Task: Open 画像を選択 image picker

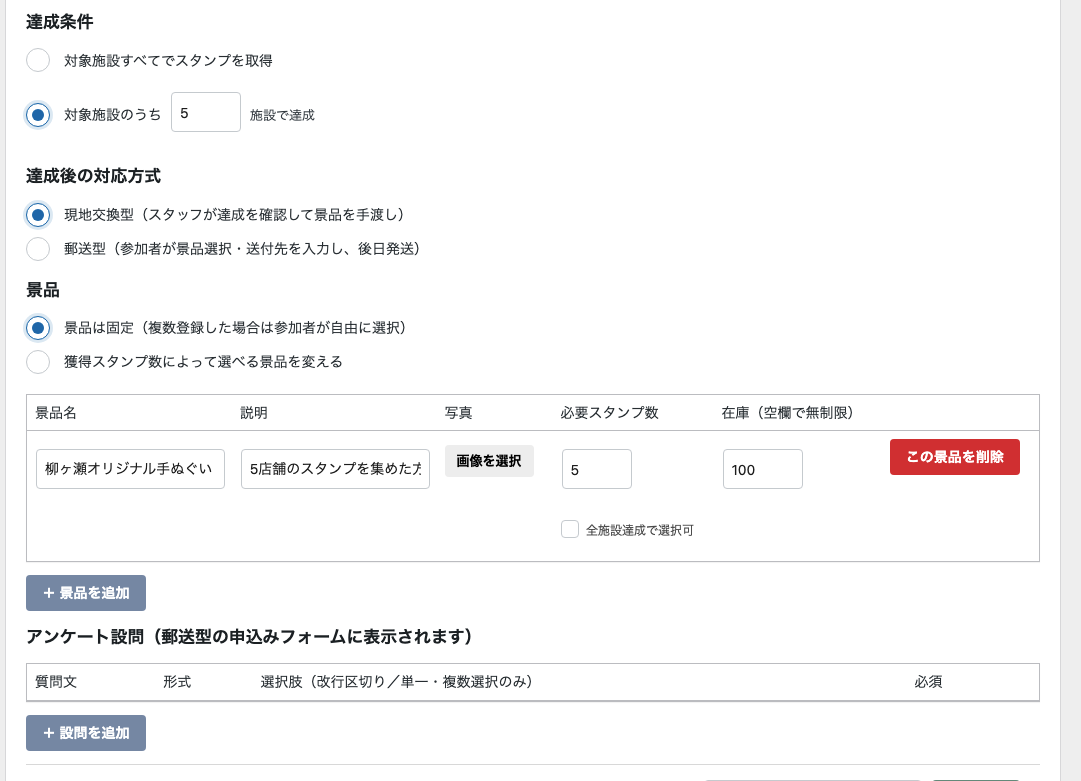Action: click(489, 460)
